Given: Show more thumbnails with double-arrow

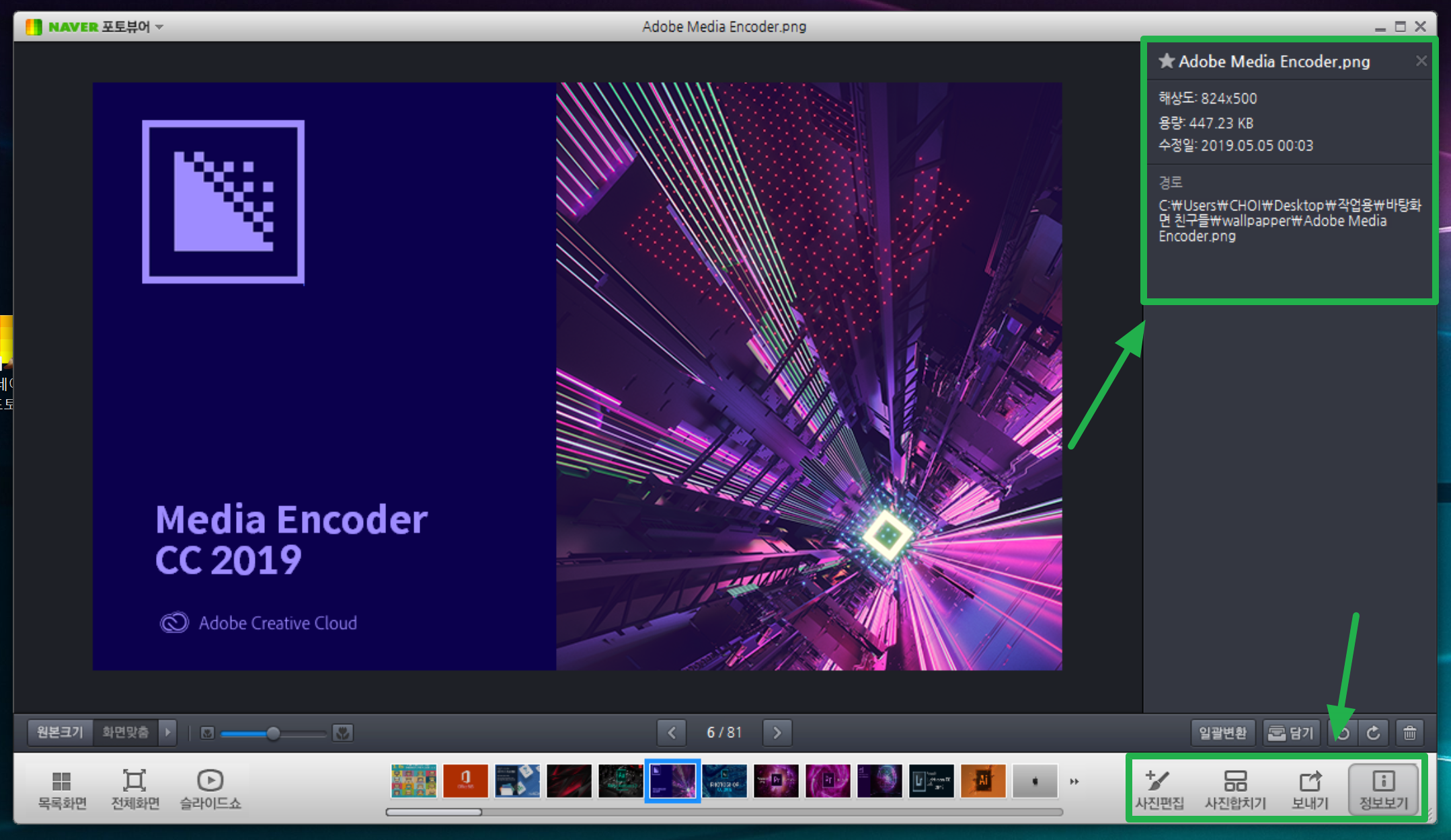Looking at the screenshot, I should (1074, 781).
